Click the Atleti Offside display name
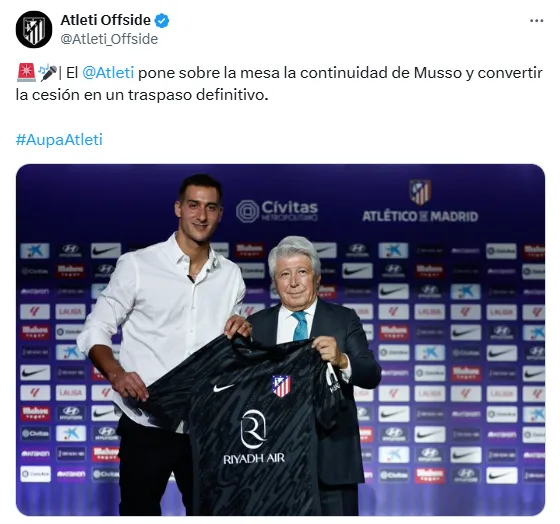This screenshot has height=524, width=560. [105, 20]
